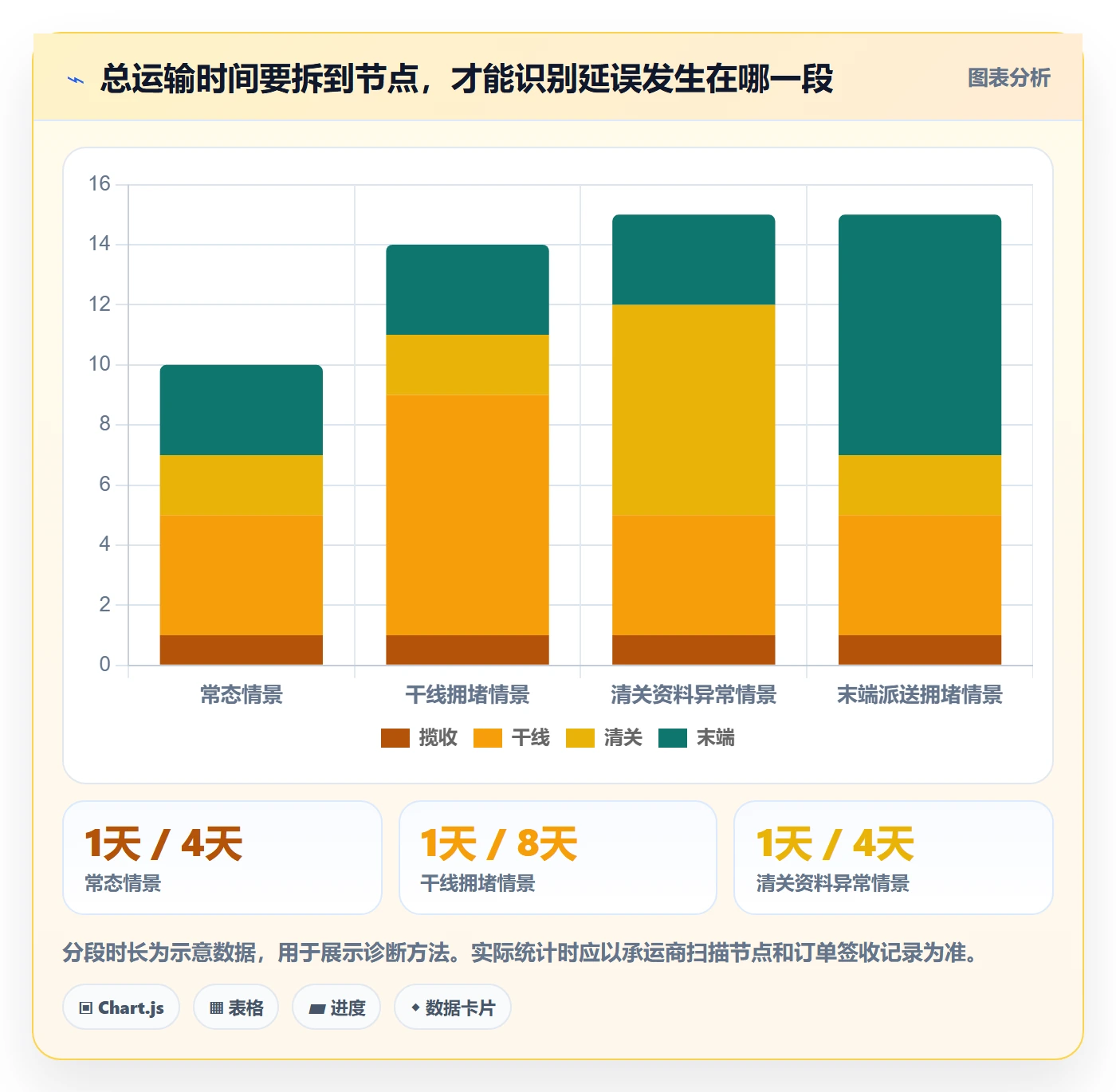Click the 末端派送拥堵情景 x-axis label
Viewport: 1116px width, 1092px height.
point(920,695)
